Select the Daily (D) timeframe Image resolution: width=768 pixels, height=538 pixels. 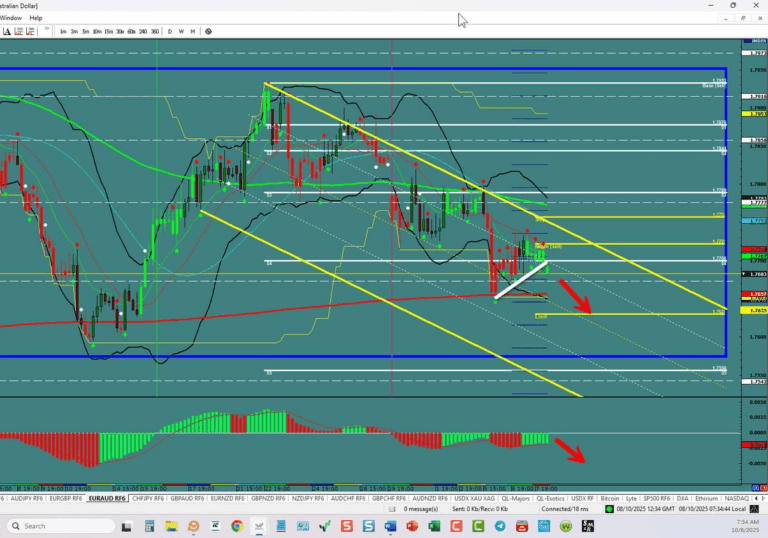(x=170, y=31)
